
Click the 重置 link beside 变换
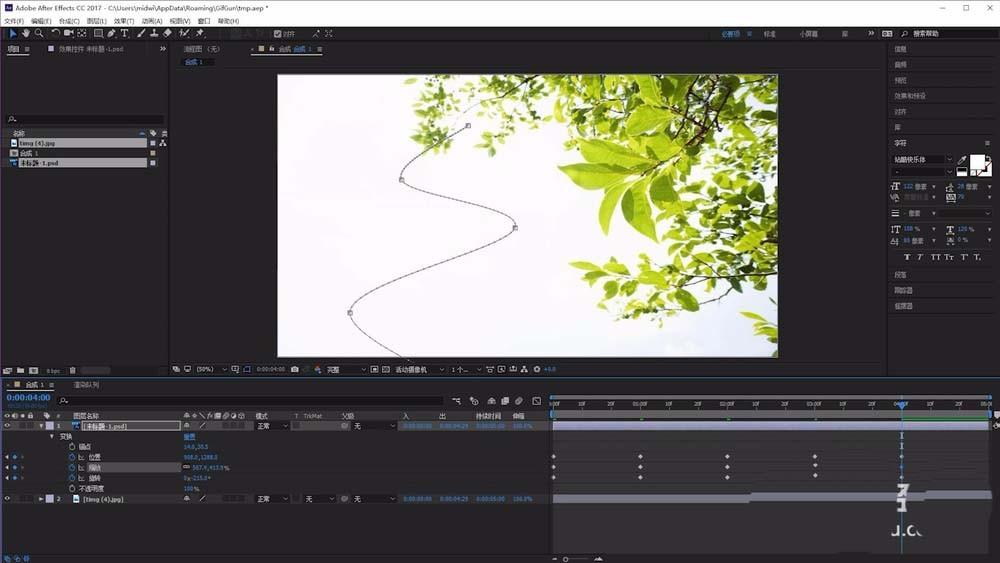tap(188, 436)
